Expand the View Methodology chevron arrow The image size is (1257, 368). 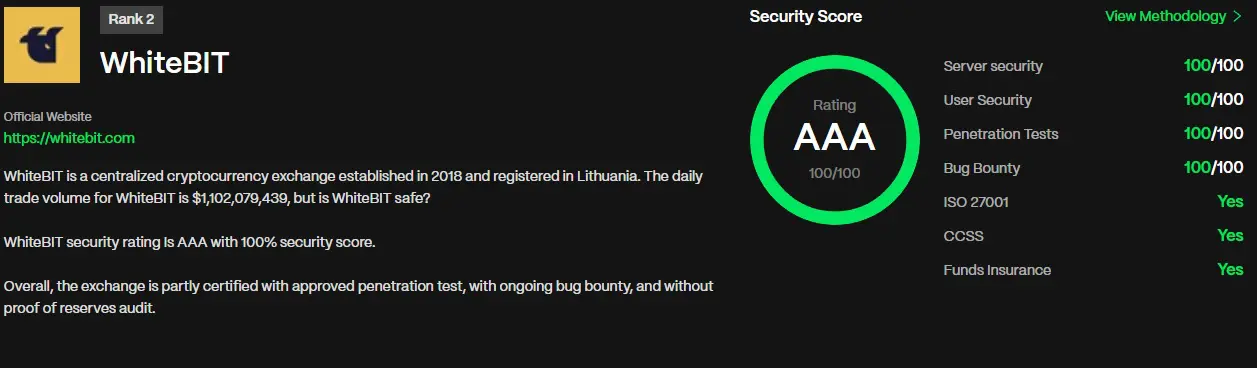pyautogui.click(x=1237, y=16)
